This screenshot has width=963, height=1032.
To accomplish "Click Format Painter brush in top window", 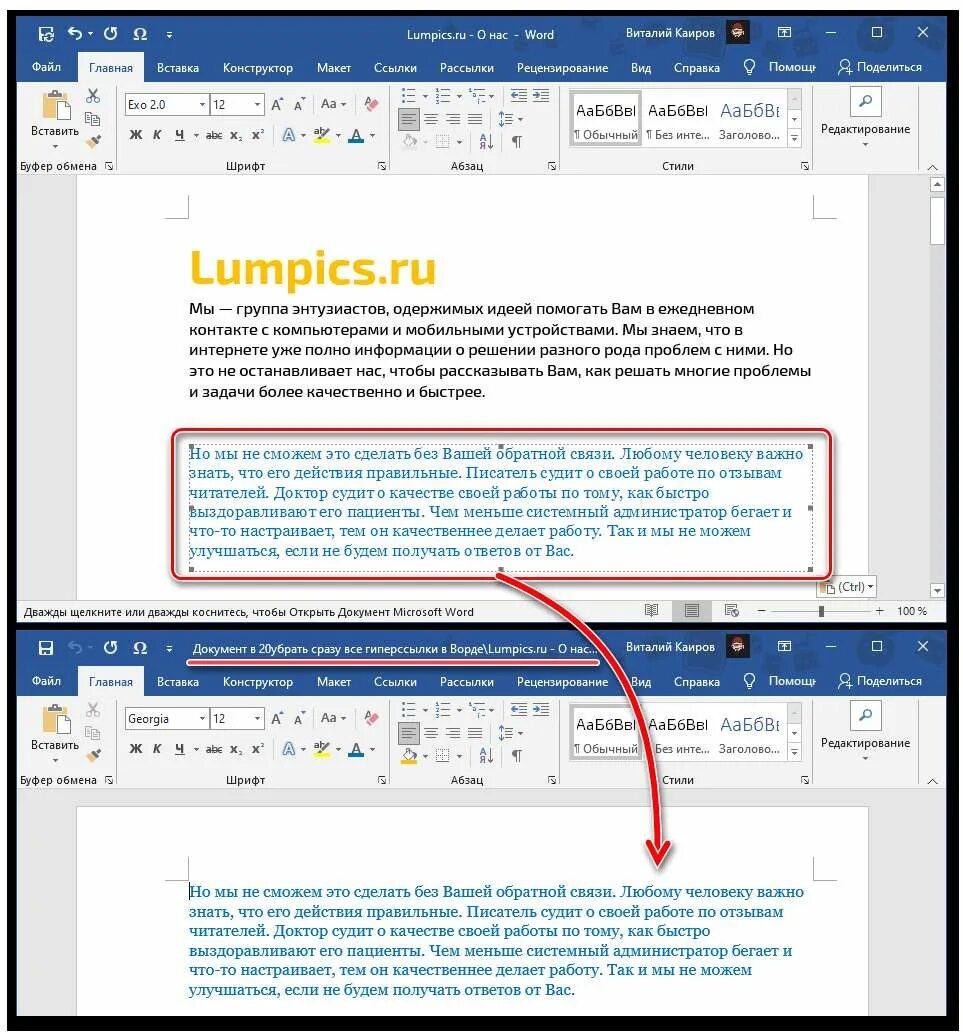I will [x=93, y=141].
